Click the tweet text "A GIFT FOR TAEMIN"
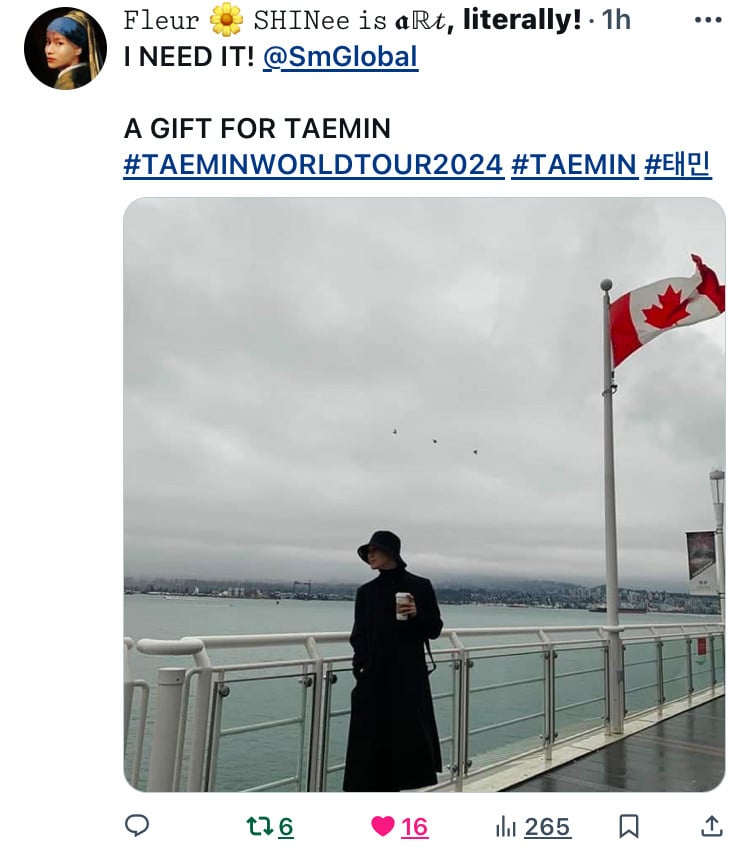Screen dimensions: 750x851 pos(257,129)
